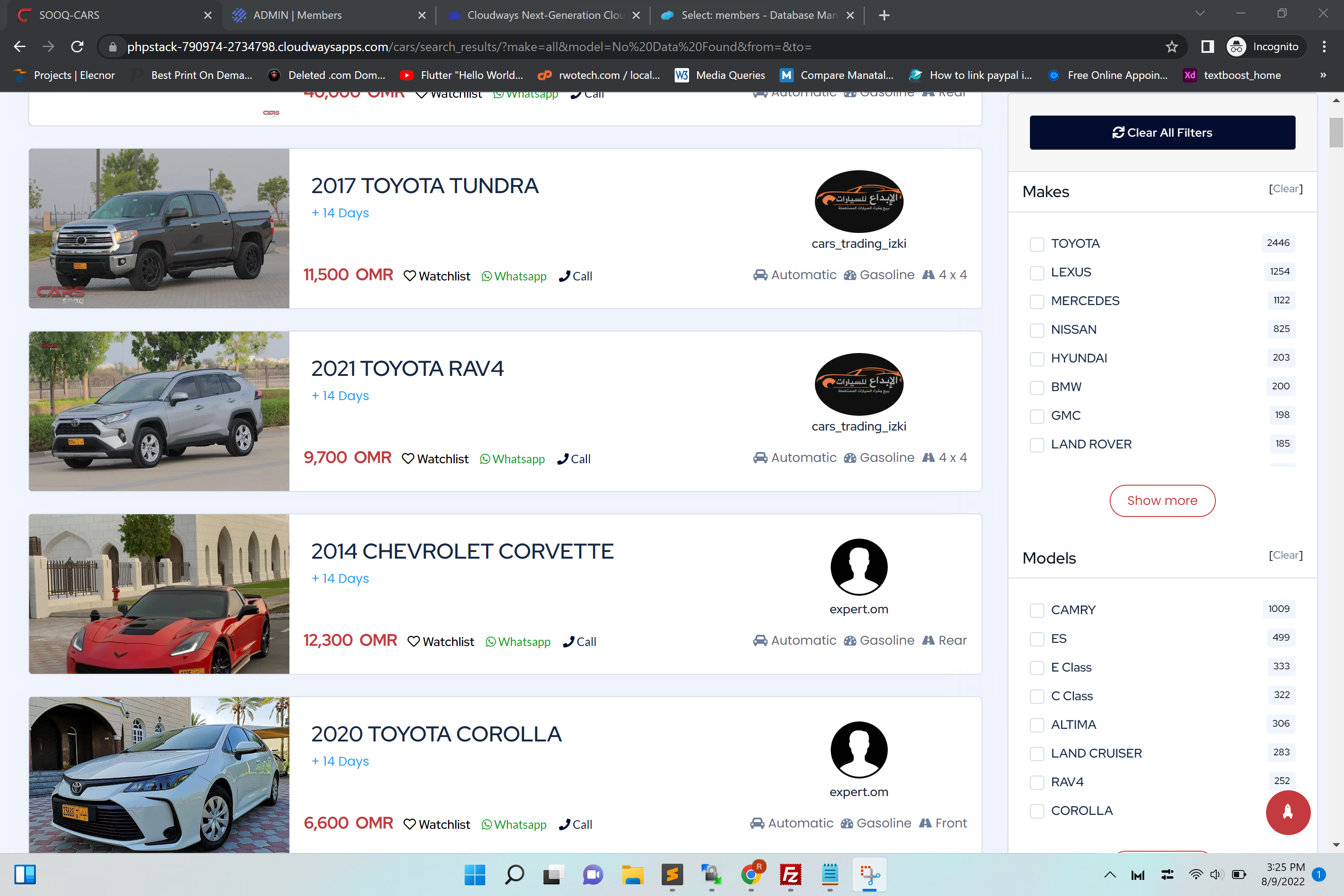Go back using browser back arrow
The height and width of the screenshot is (896, 1344).
tap(19, 46)
